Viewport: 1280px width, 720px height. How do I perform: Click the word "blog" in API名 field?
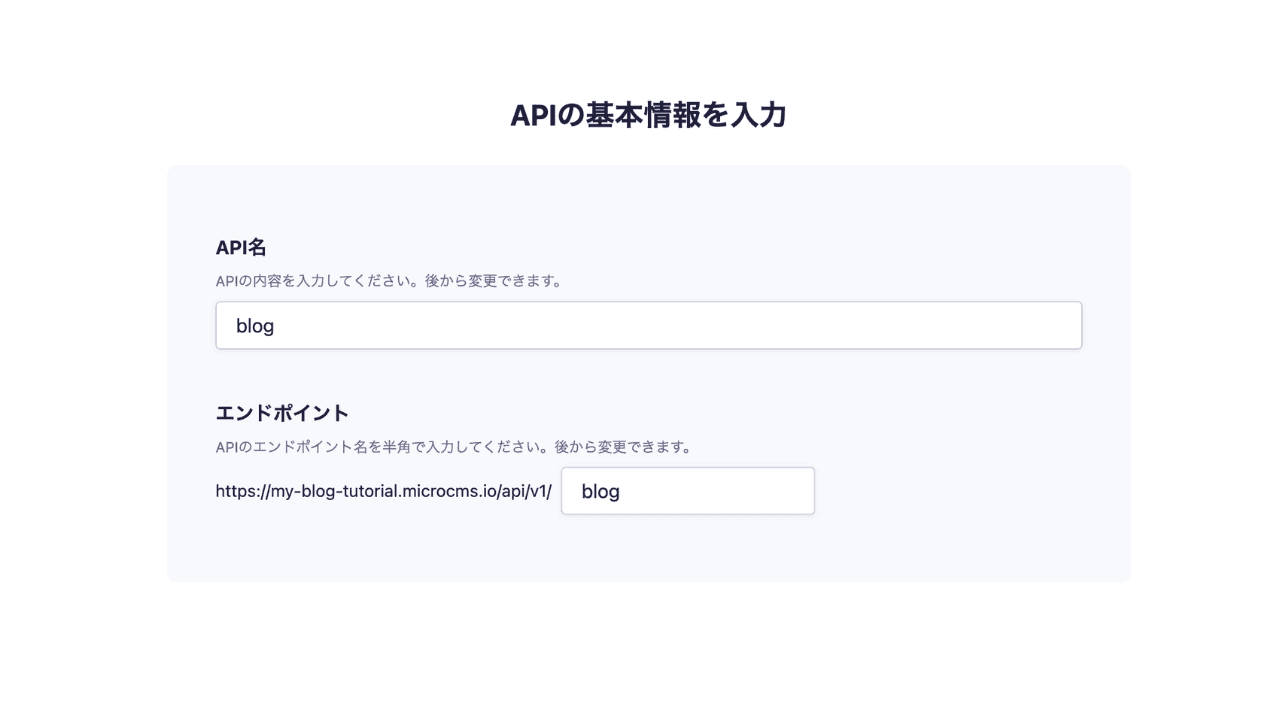pyautogui.click(x=255, y=326)
